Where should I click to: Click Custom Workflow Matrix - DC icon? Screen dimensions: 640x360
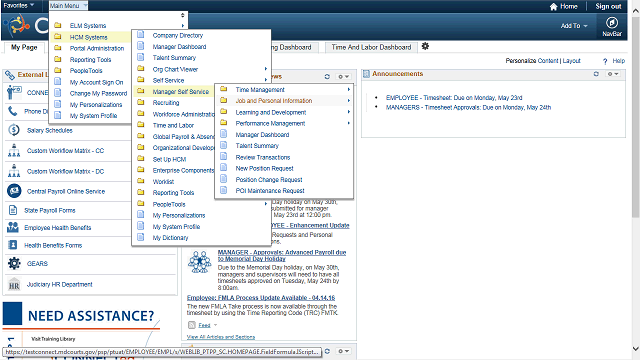14,171
